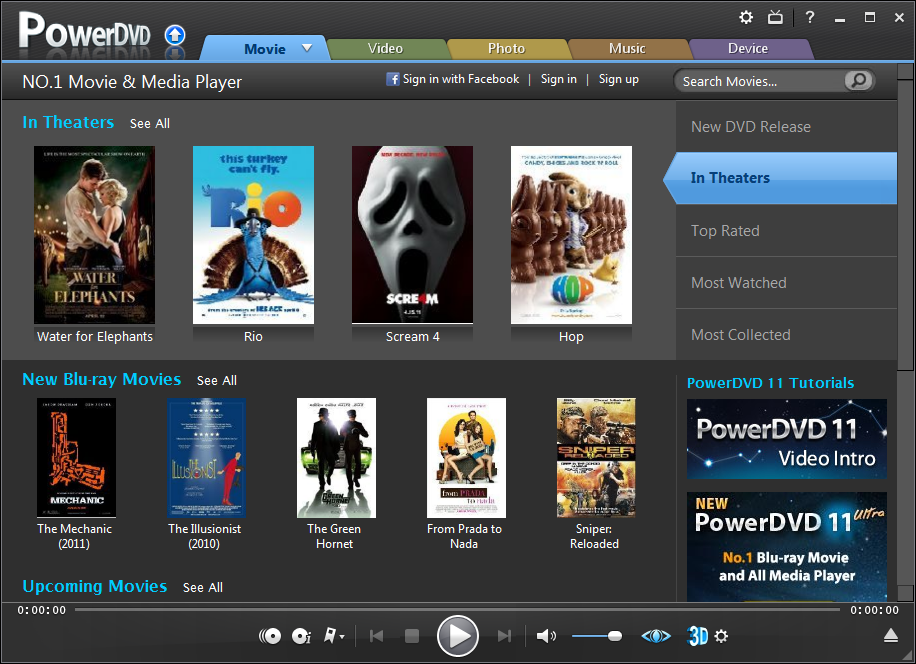Open the bookmark dropdown arrow
Image resolution: width=916 pixels, height=664 pixels.
342,637
